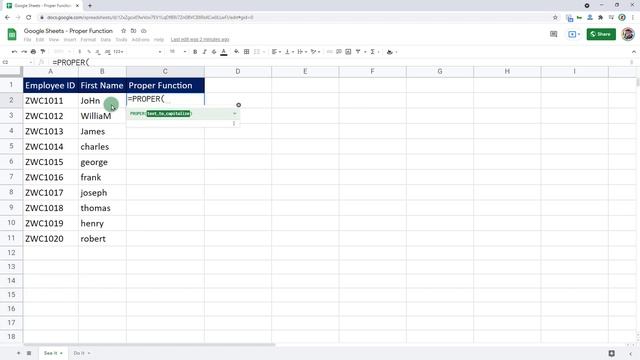Open the File menu

[x=27, y=40]
